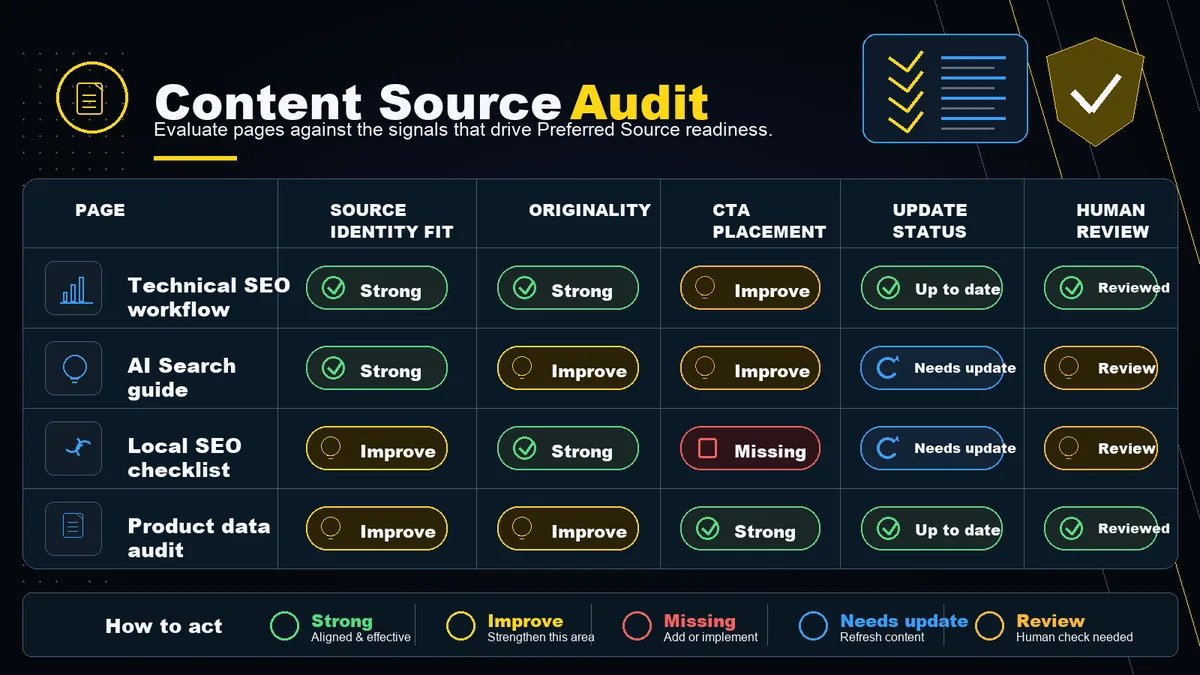Click AI Search guide Needs update badge
The width and height of the screenshot is (1200, 675).
tap(932, 368)
